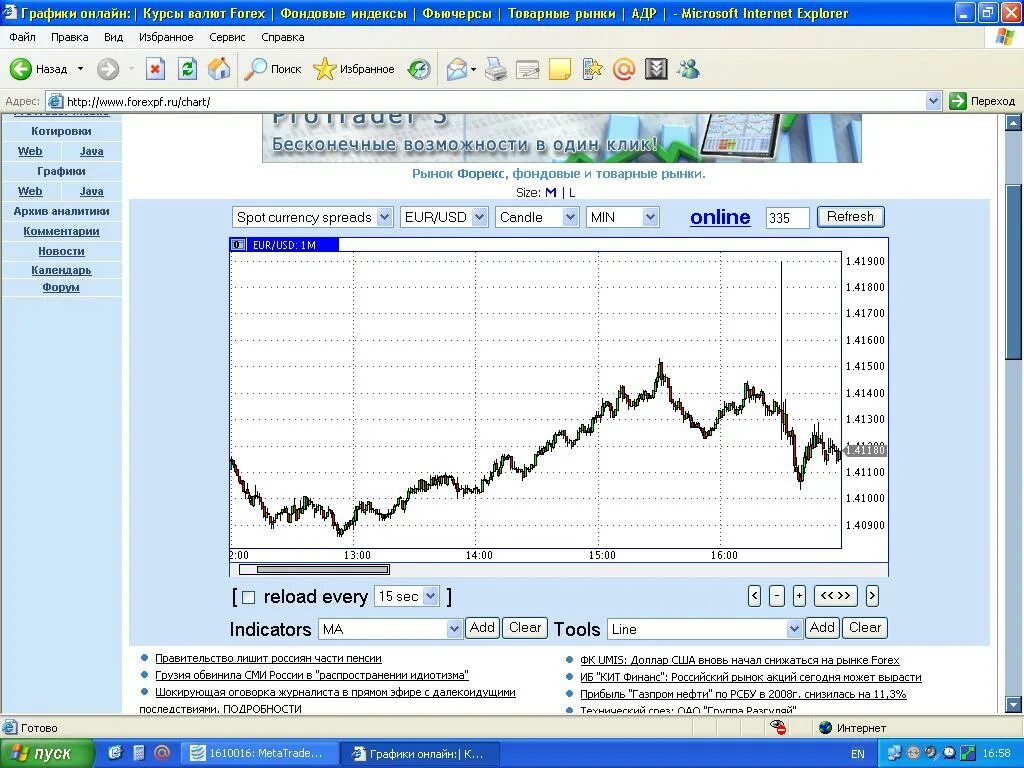Open the Вид menu
1024x768 pixels.
pos(114,37)
